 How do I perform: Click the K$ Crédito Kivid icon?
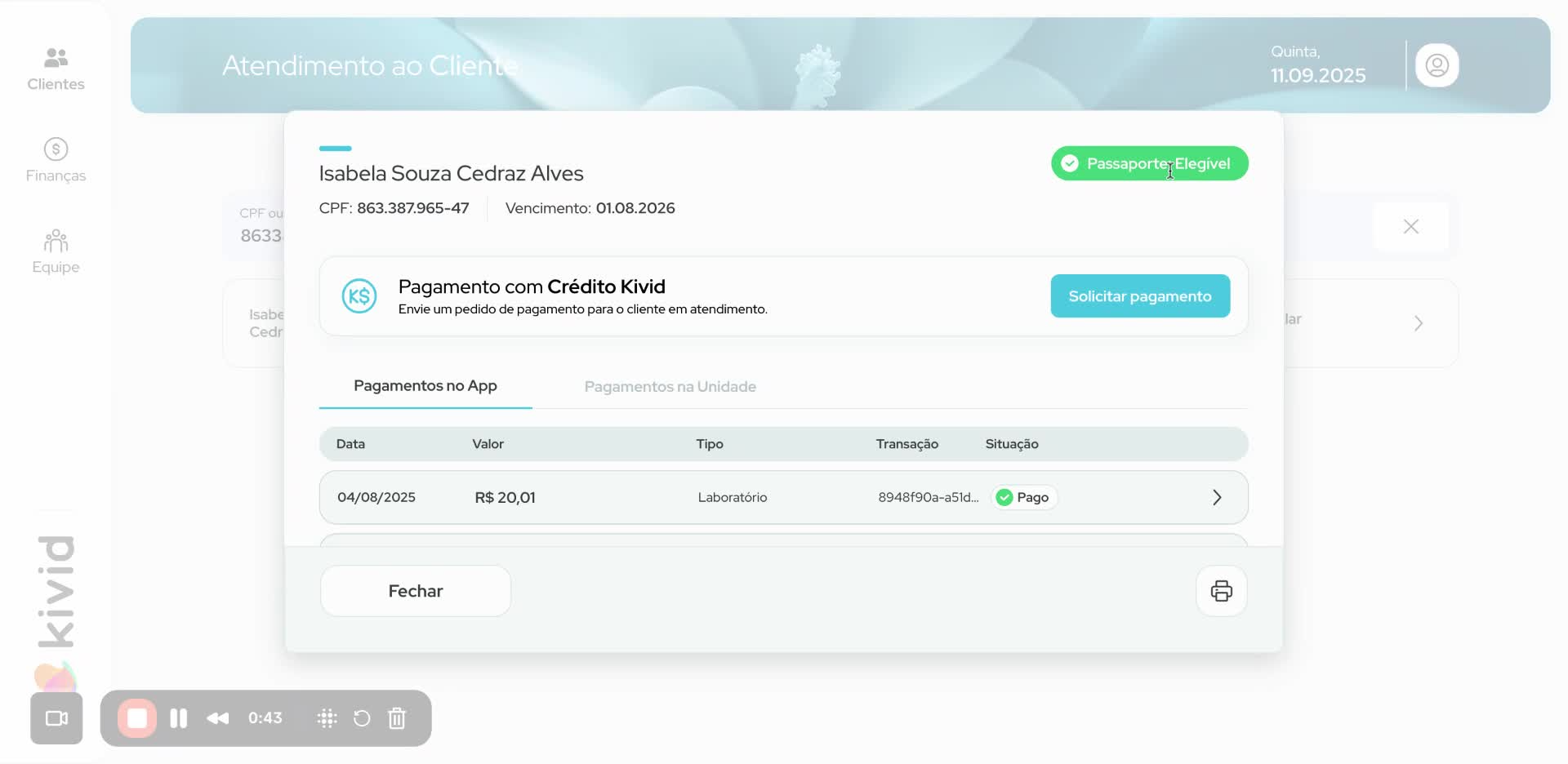pos(359,296)
